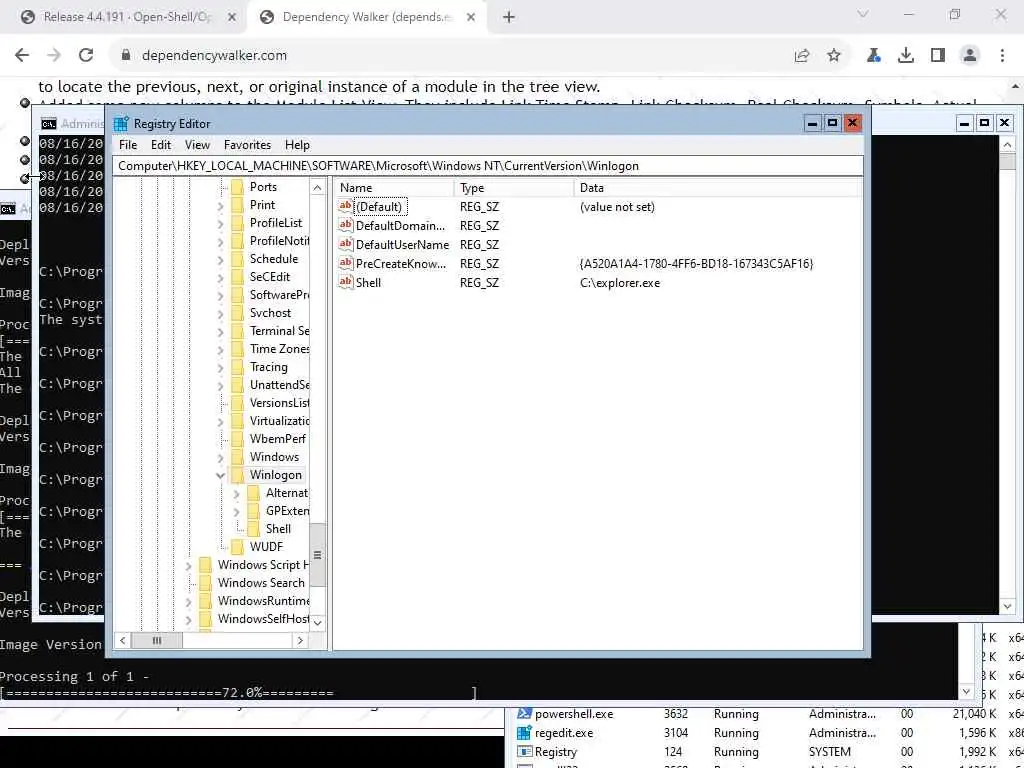Open the browser profile avatar
The image size is (1024, 768).
coord(970,56)
